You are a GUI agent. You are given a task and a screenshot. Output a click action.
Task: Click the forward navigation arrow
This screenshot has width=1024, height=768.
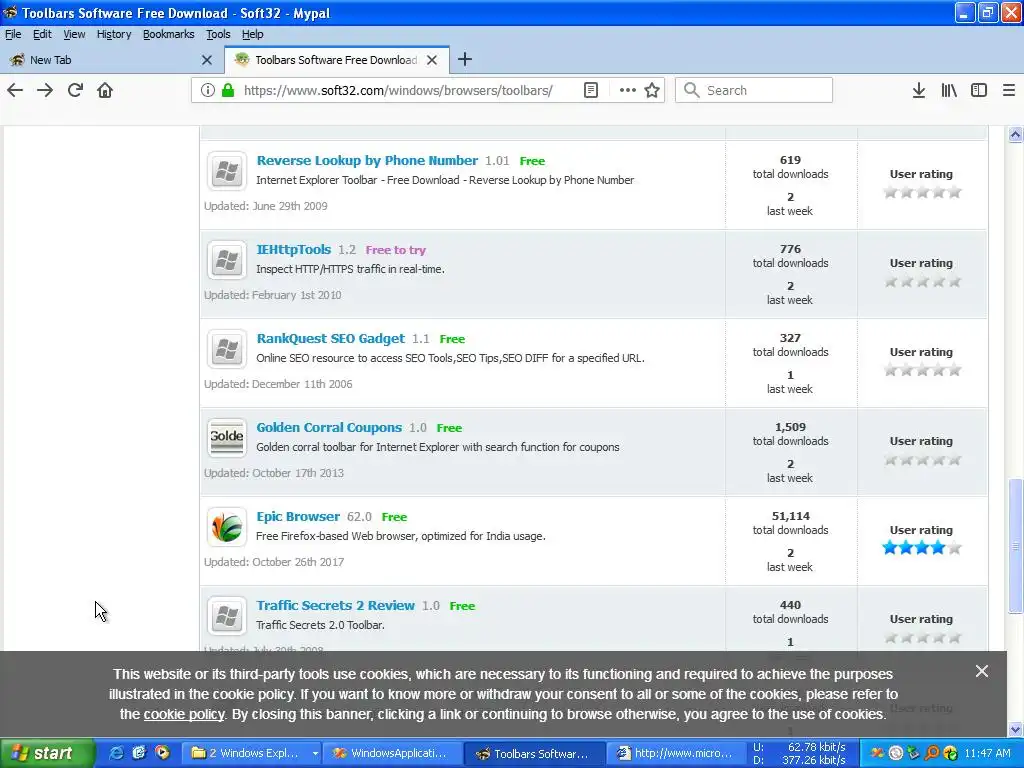(45, 90)
